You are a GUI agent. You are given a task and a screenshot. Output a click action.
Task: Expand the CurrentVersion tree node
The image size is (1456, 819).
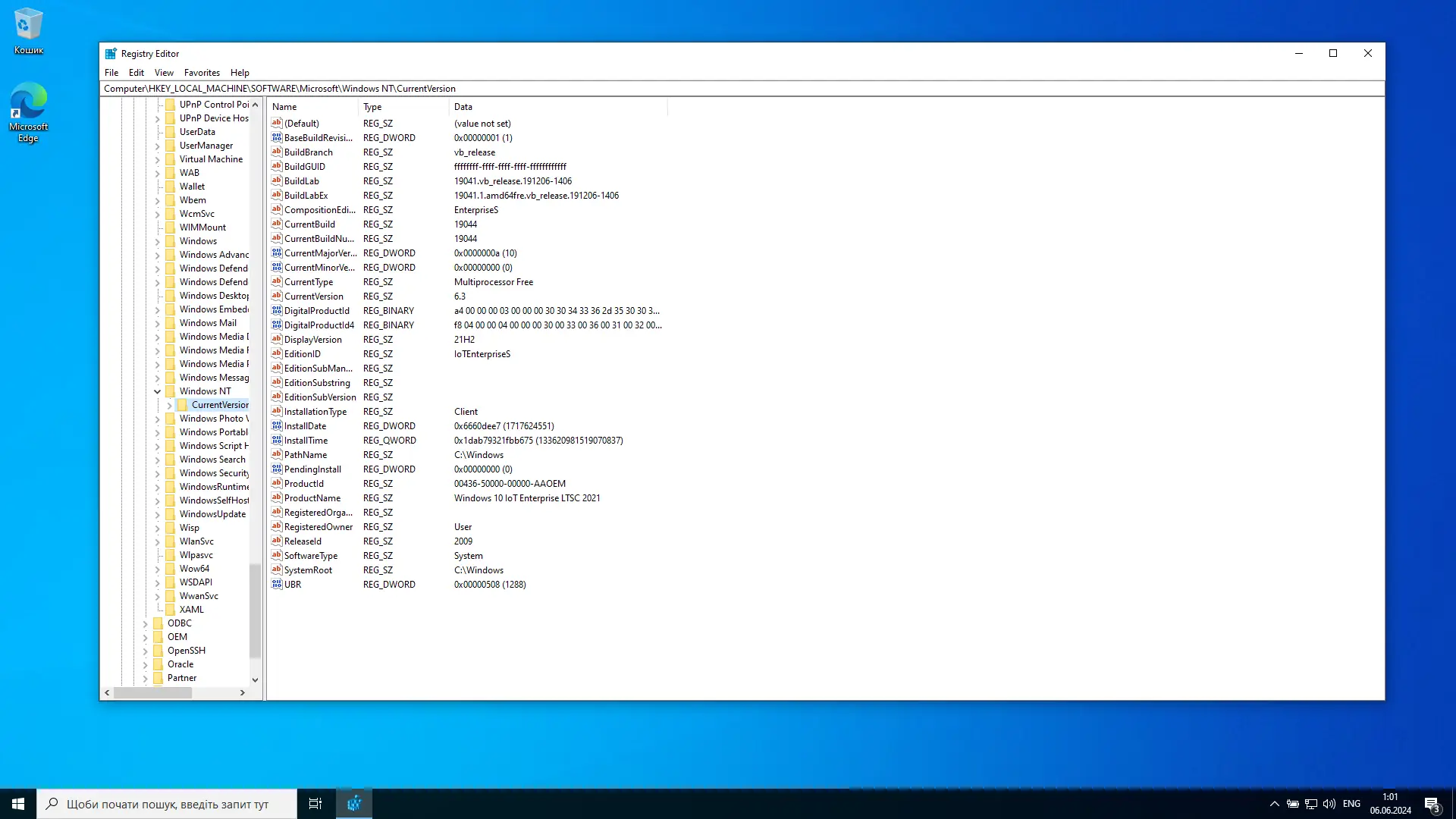pos(170,405)
